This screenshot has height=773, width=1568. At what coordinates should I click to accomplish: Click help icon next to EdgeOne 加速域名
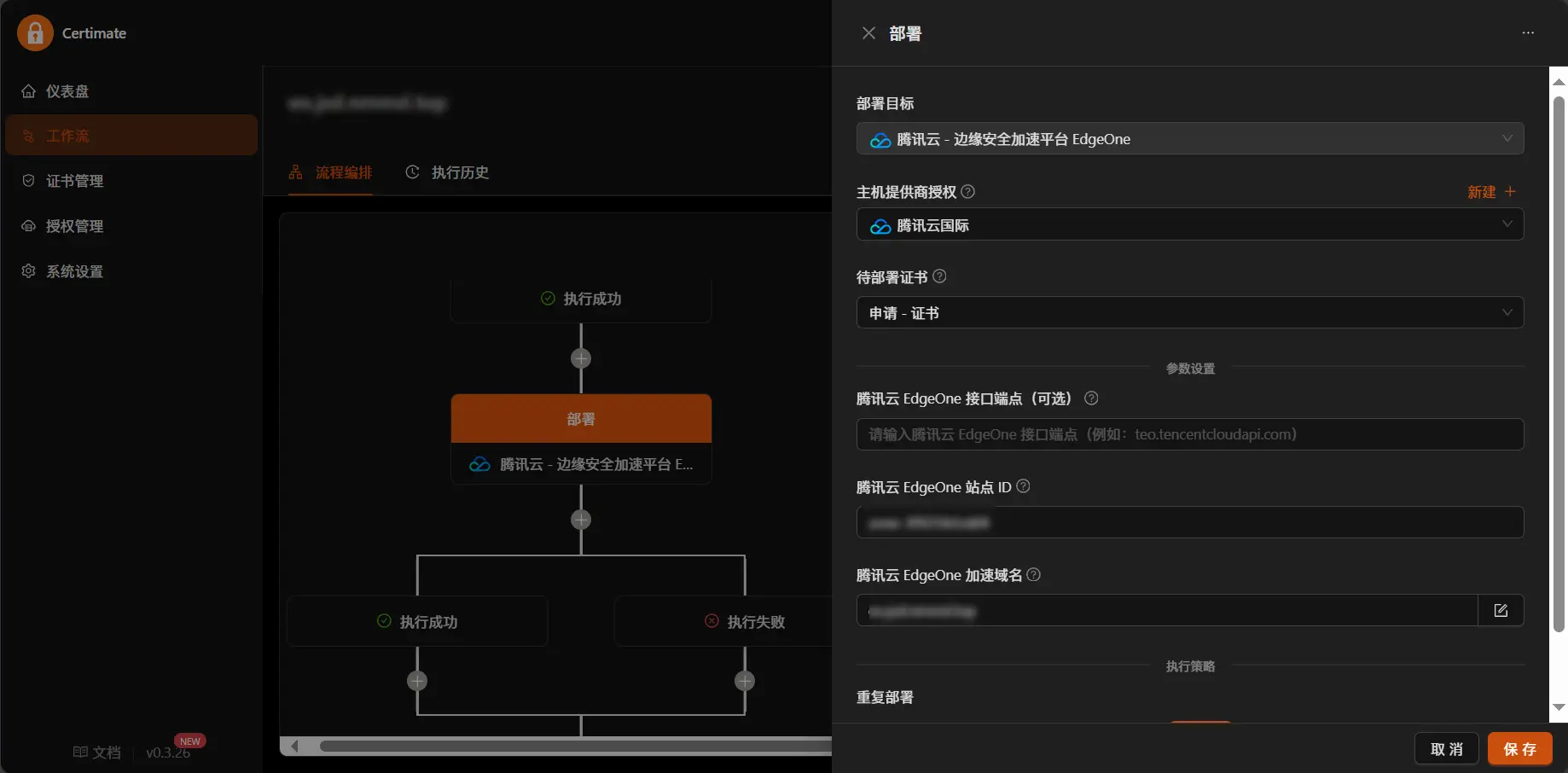(1034, 575)
